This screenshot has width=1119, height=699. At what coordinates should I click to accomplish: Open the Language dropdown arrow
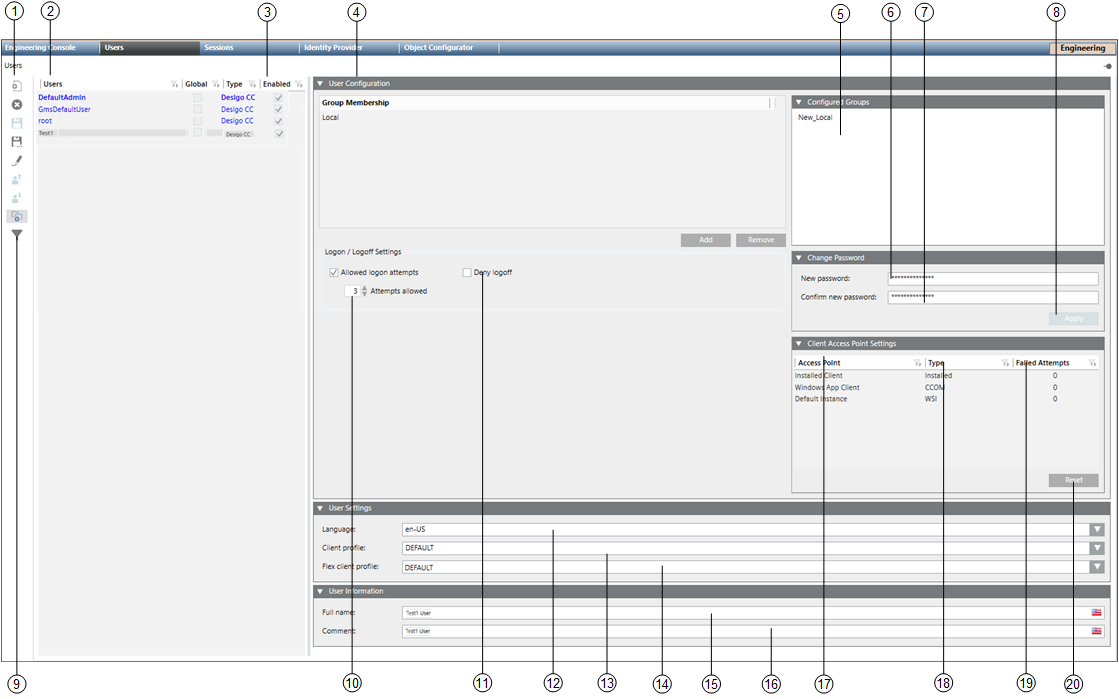pos(1097,529)
